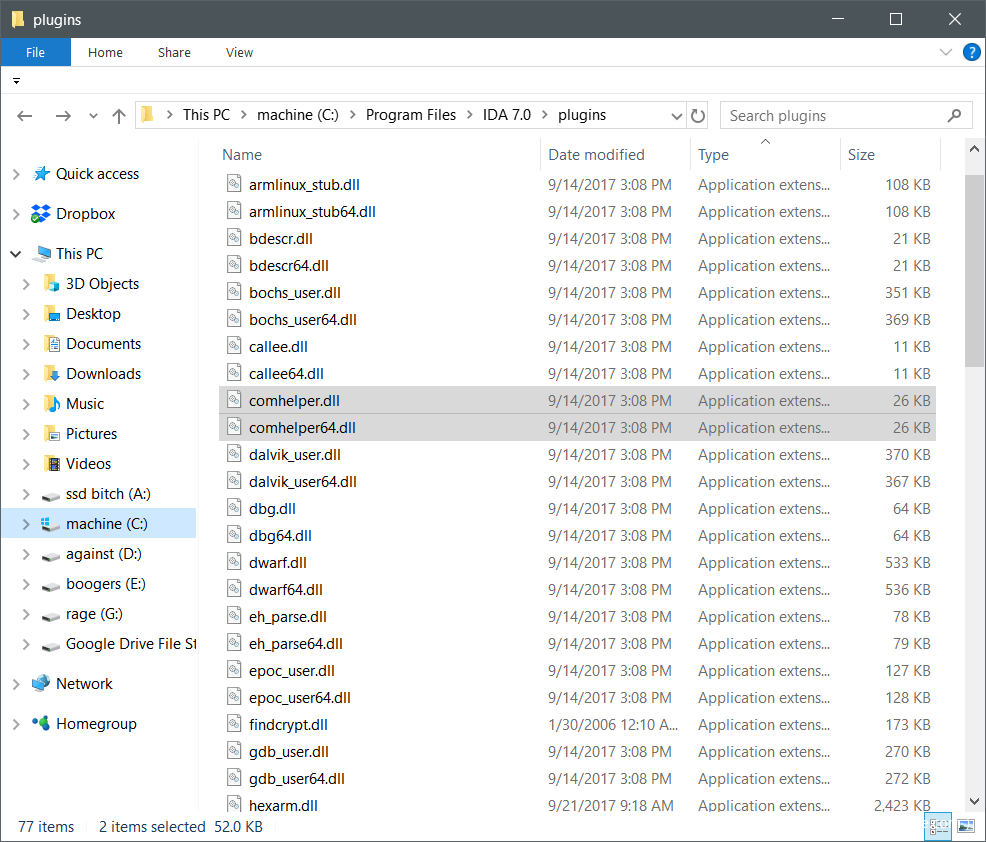This screenshot has width=986, height=842.
Task: Refresh the plugins folder view
Action: [698, 116]
